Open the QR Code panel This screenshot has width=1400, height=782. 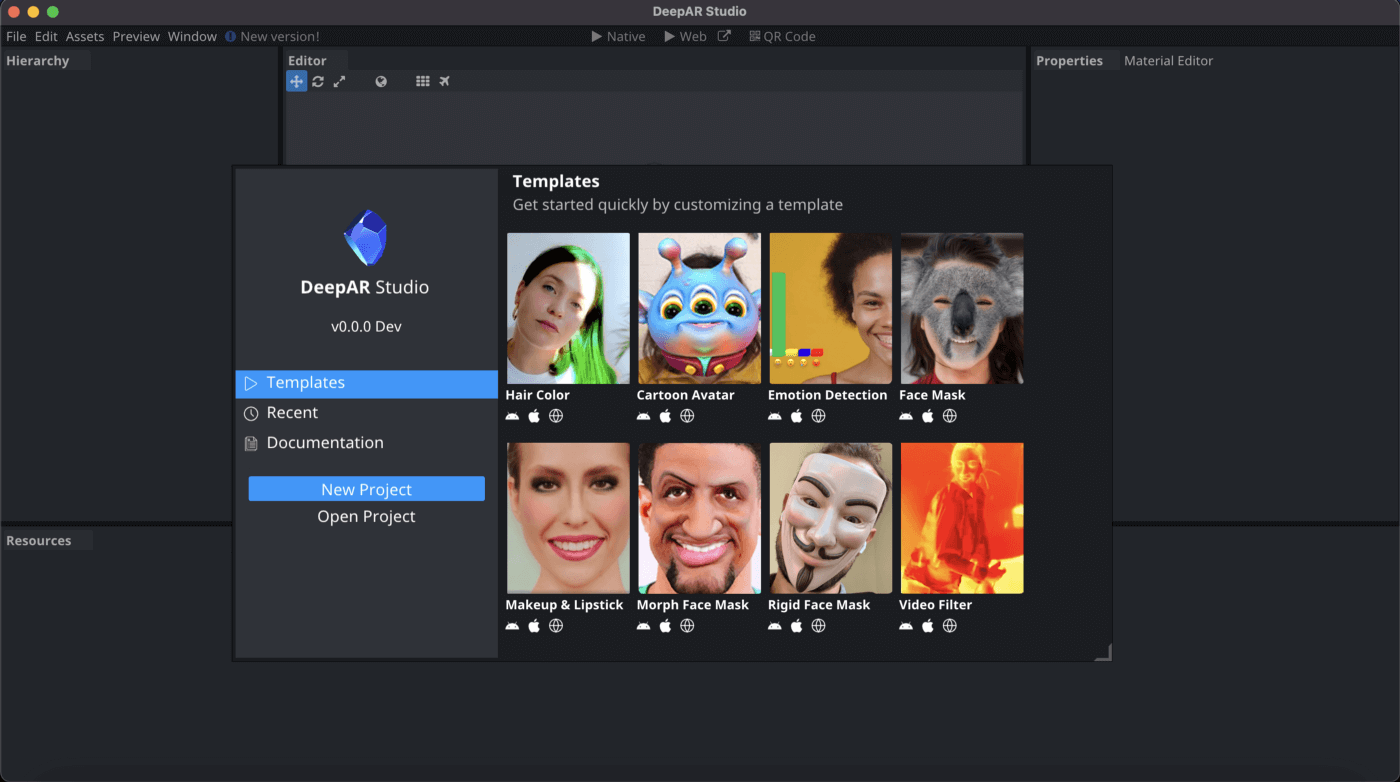click(784, 36)
